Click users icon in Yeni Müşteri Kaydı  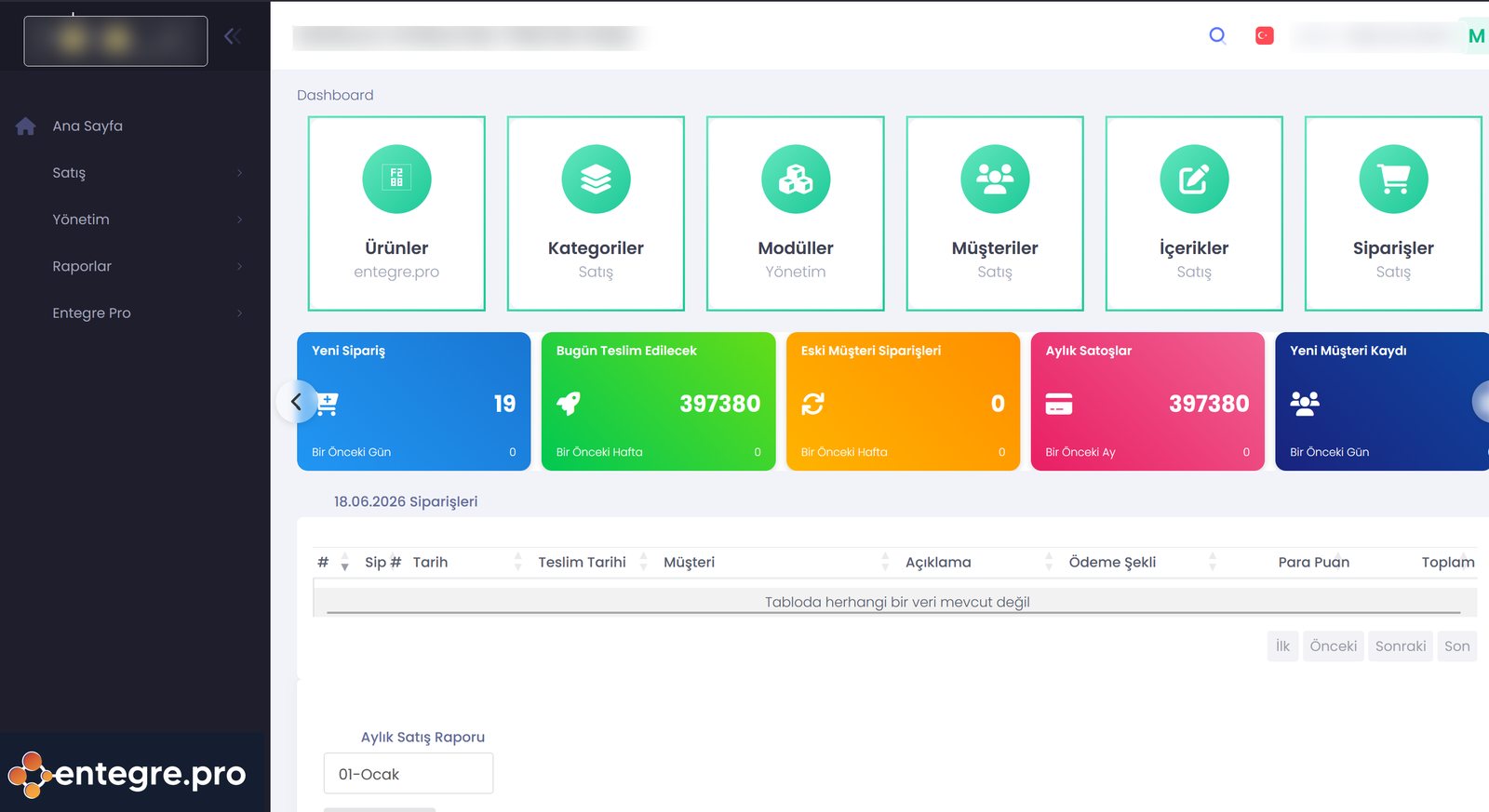(1305, 403)
